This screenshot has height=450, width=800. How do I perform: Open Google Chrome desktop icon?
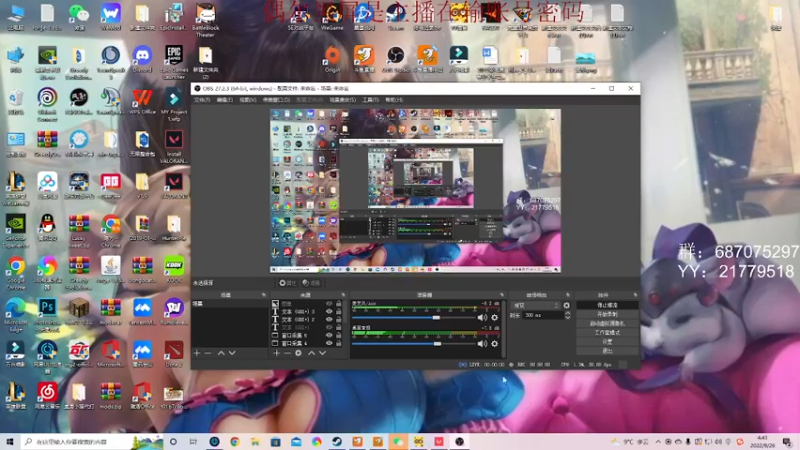pos(16,273)
